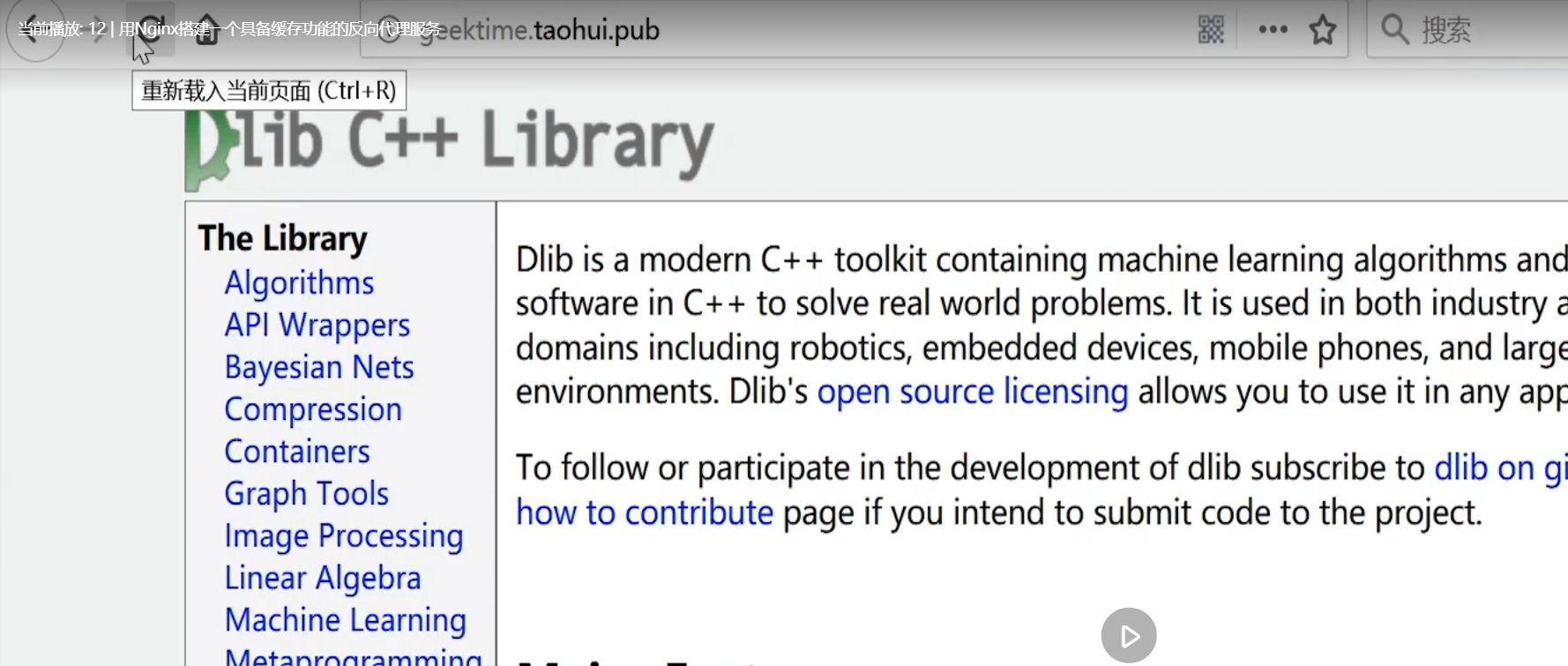Click the search magnifier icon
This screenshot has height=666, width=1568.
click(x=1394, y=29)
